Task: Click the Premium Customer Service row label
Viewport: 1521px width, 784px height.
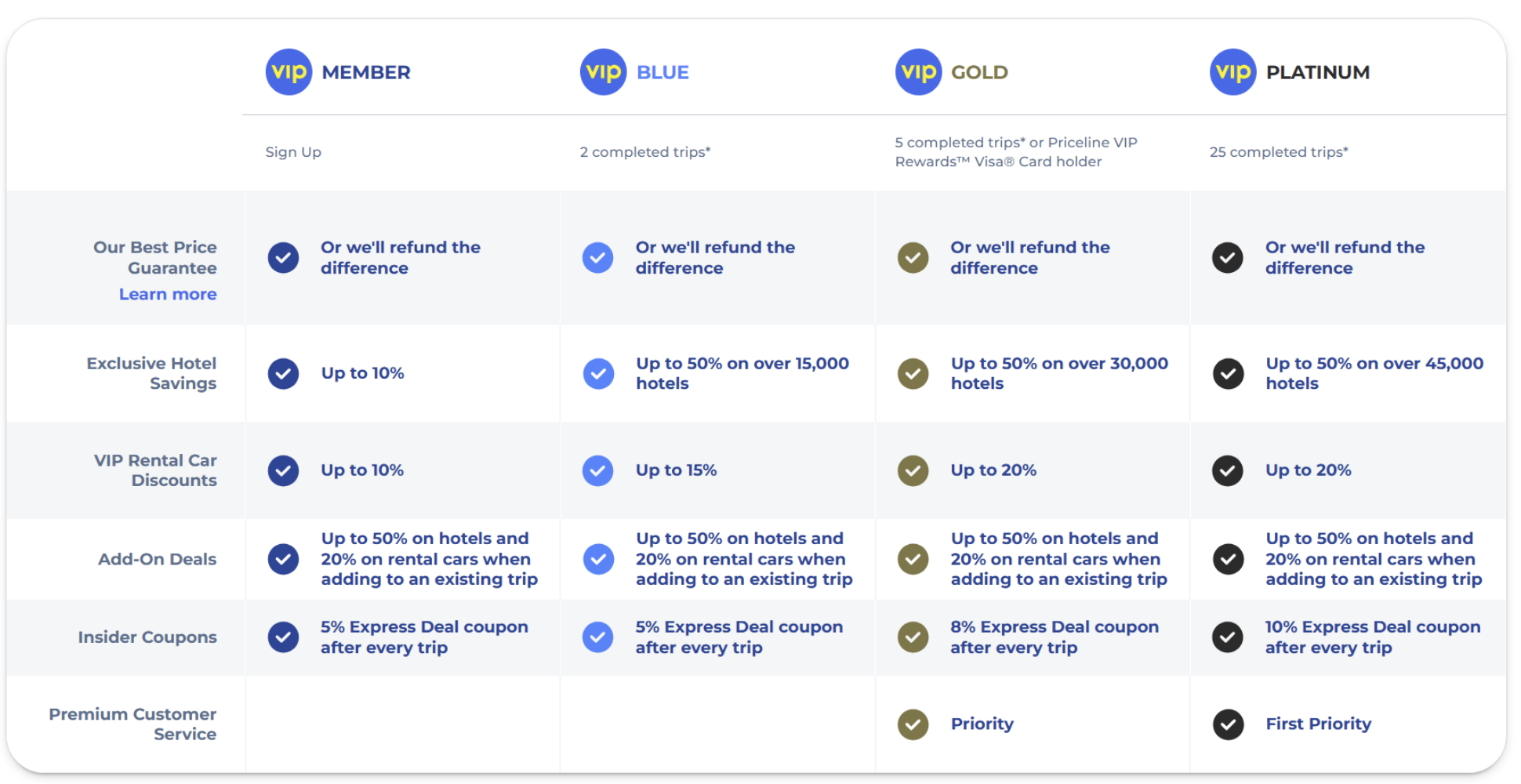Action: click(132, 724)
